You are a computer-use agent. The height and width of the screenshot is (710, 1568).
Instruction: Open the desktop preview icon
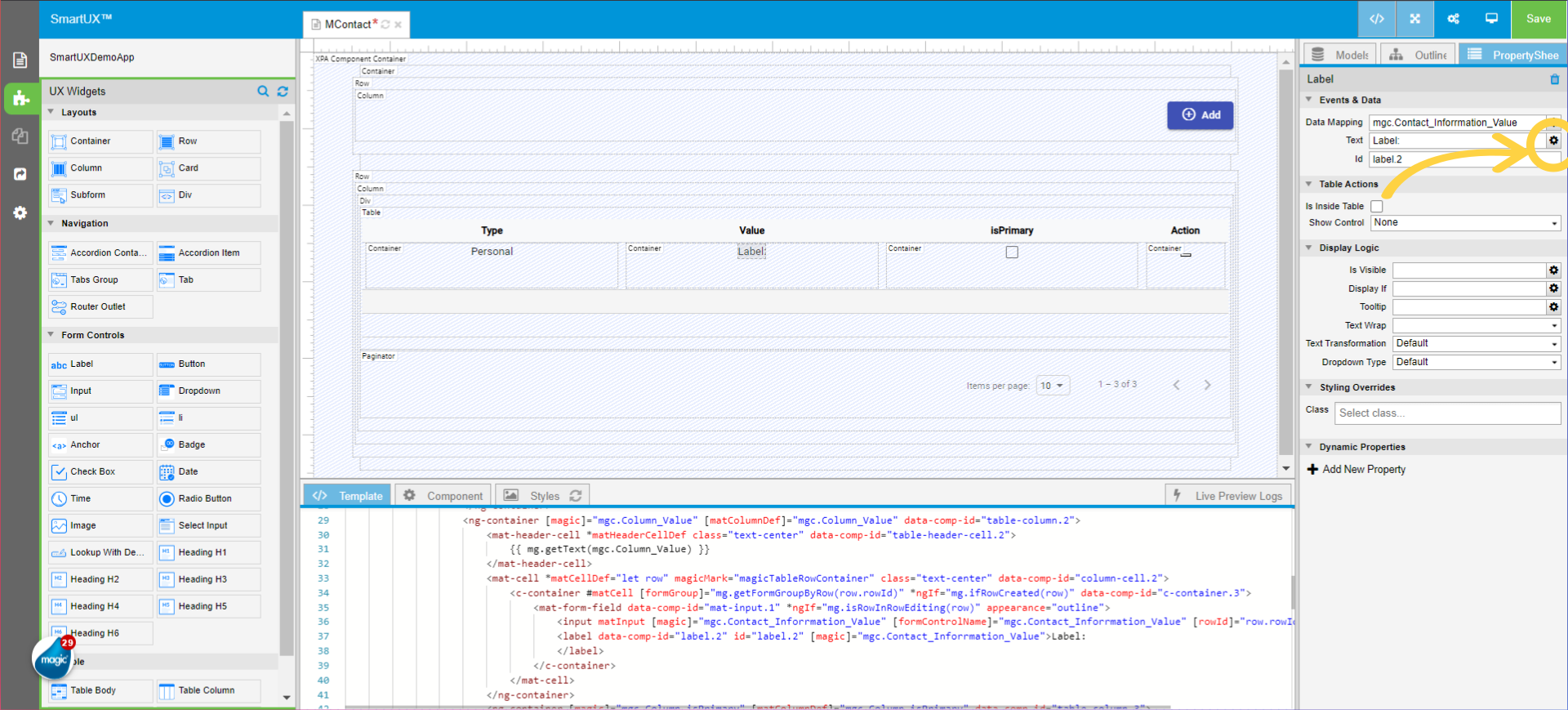1491,19
